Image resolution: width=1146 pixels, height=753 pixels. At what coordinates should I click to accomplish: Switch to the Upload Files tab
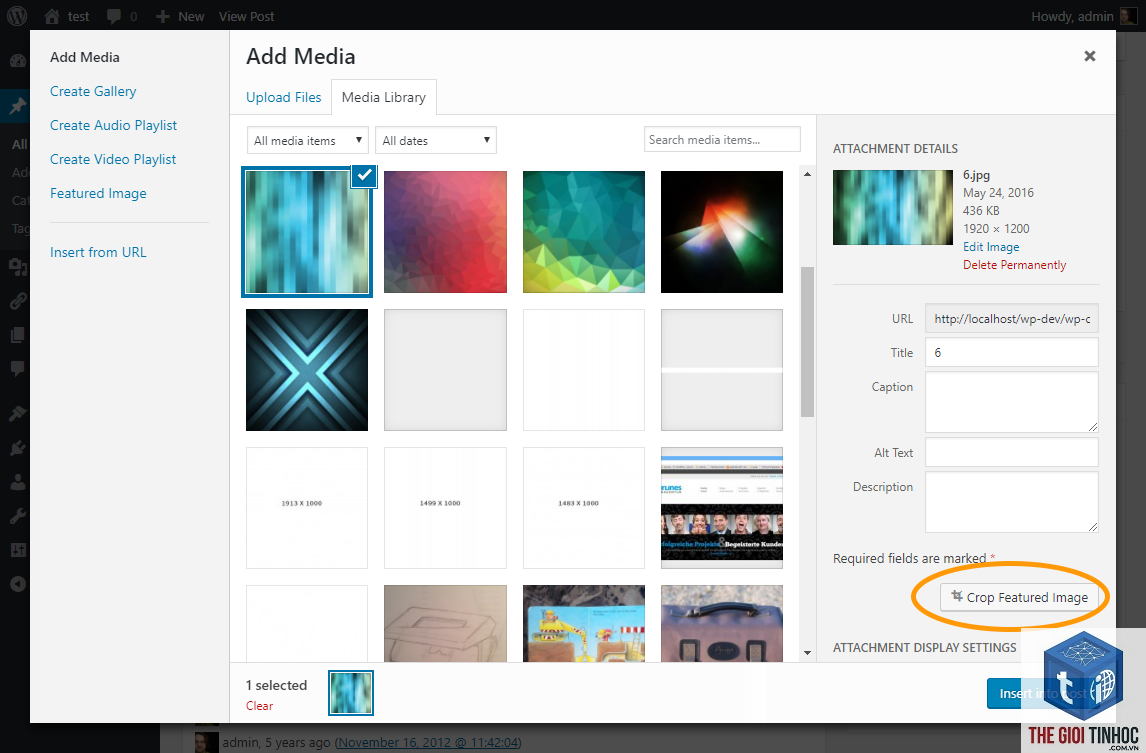tap(284, 97)
